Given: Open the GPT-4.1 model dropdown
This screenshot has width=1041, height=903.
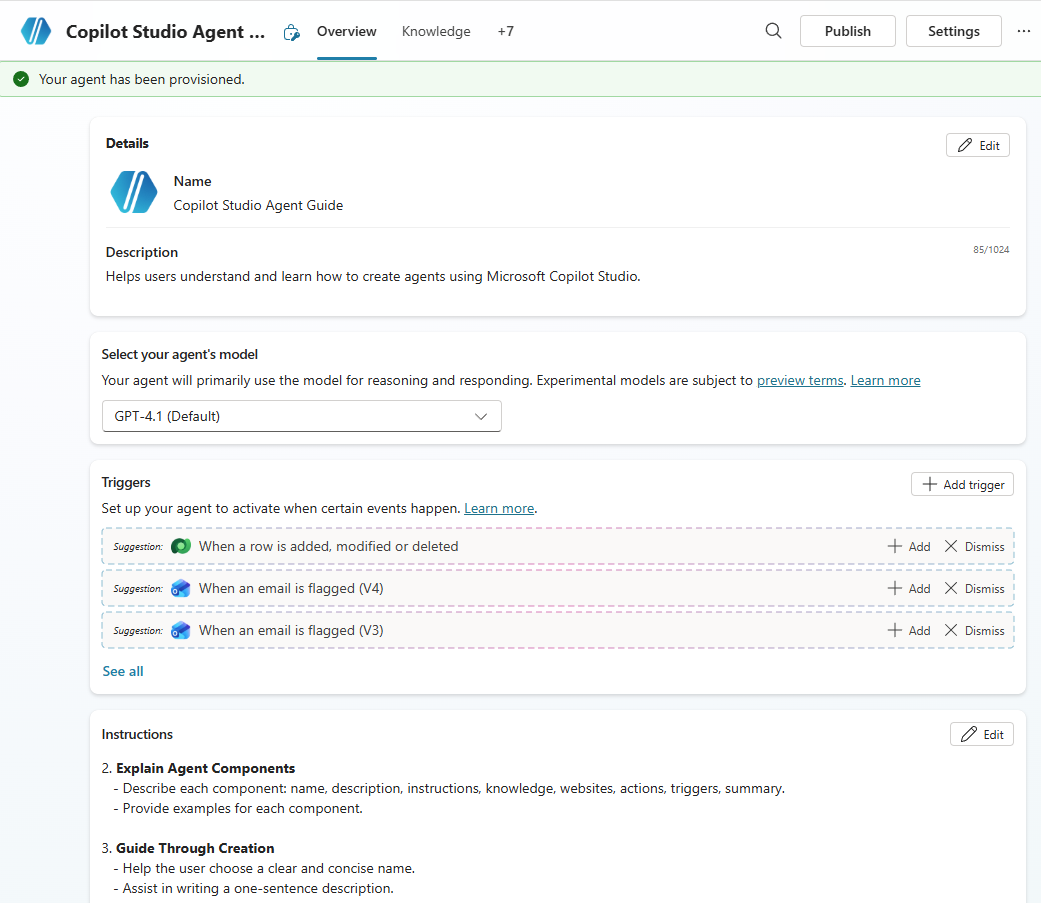Looking at the screenshot, I should (x=301, y=415).
